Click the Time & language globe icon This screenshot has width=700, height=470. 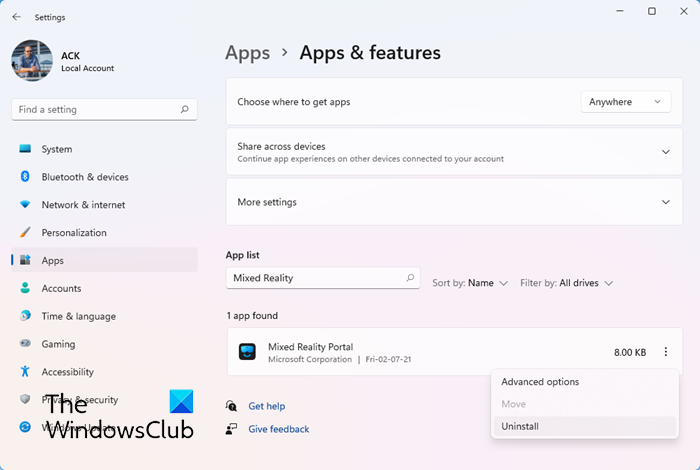(25, 316)
